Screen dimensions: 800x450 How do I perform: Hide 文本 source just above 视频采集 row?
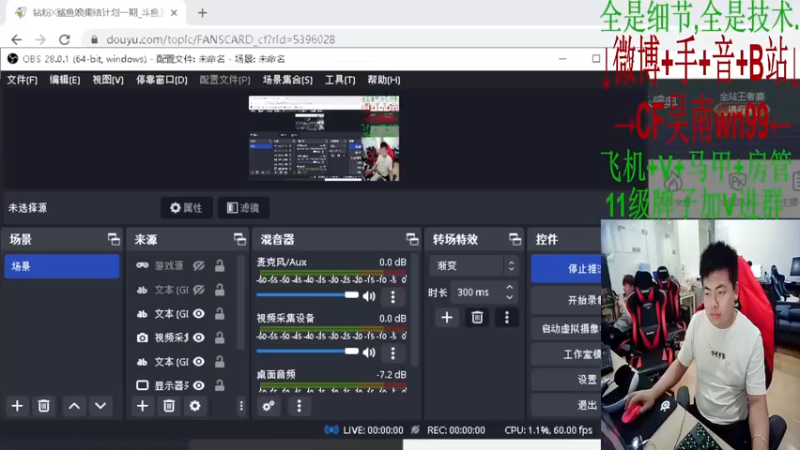(199, 314)
